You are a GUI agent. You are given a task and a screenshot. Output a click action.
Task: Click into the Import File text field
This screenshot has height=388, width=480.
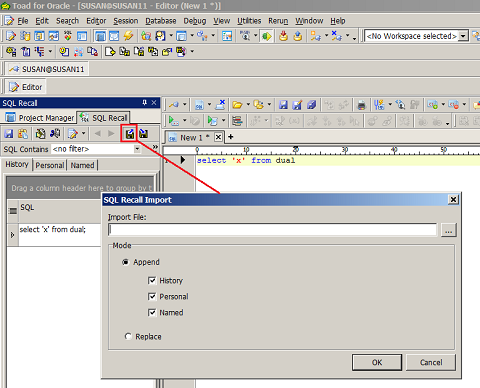point(272,230)
